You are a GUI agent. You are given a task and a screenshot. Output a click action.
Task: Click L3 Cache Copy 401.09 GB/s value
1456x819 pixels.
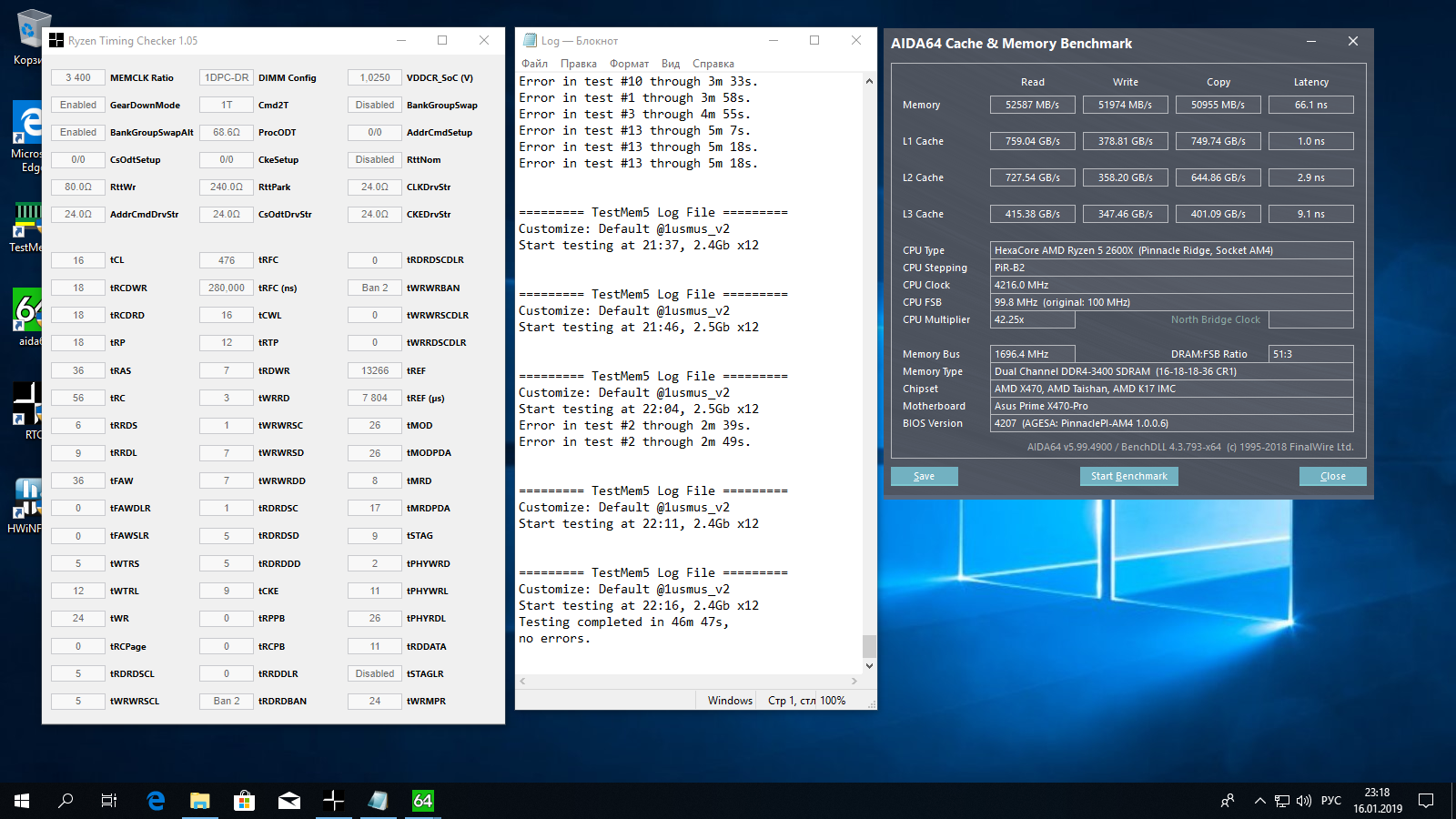point(1218,214)
